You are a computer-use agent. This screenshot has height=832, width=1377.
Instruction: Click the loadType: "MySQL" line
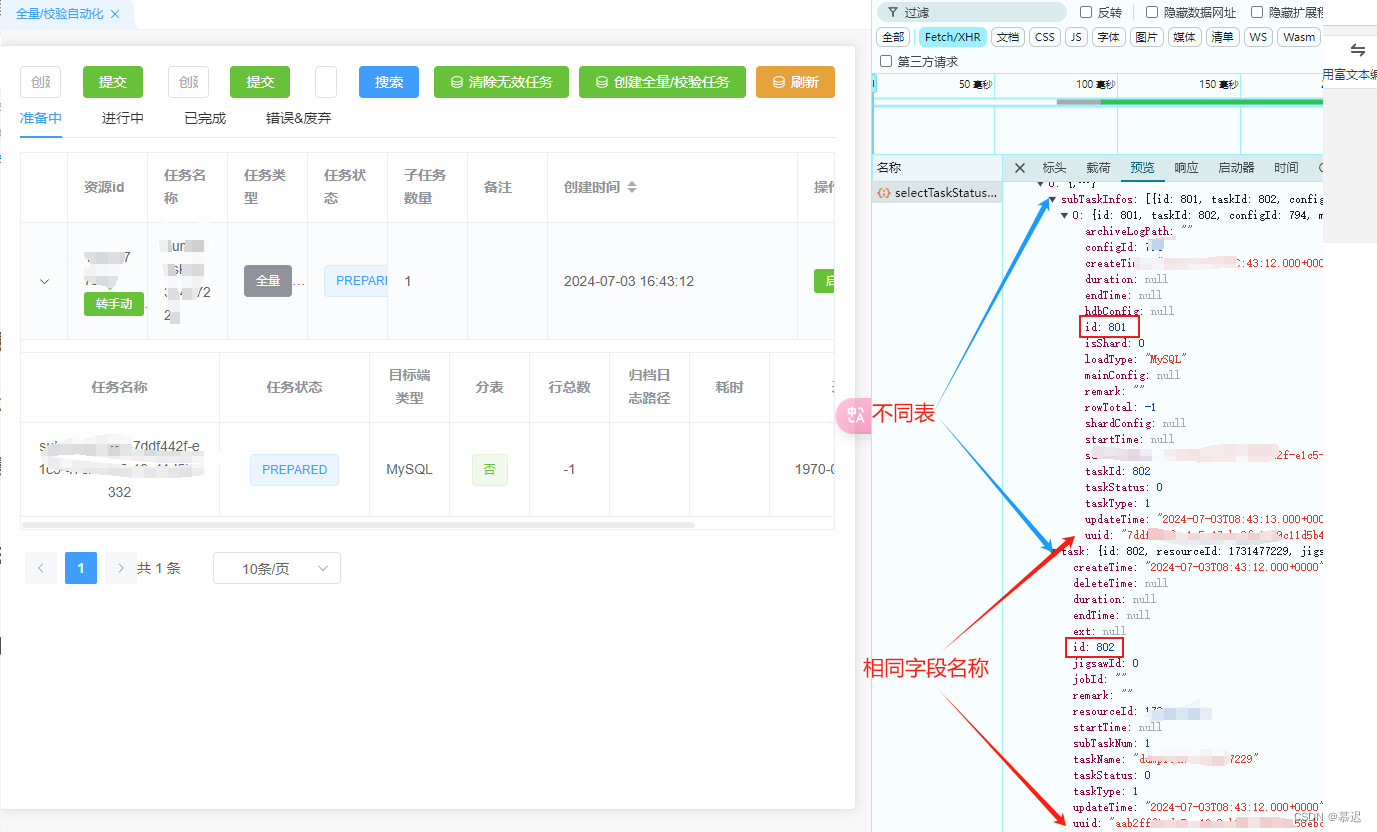[1135, 359]
